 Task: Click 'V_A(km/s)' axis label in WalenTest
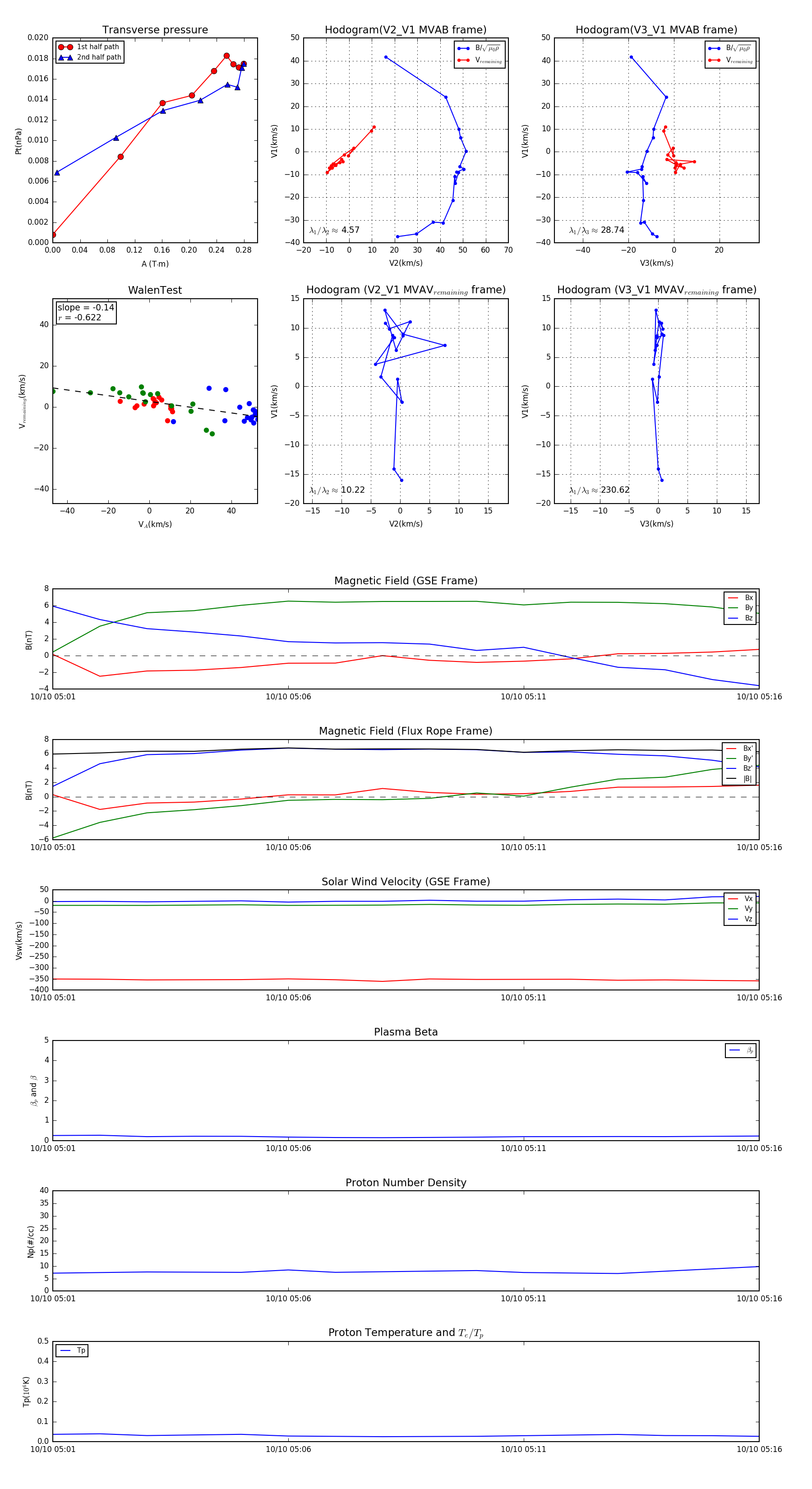(155, 524)
